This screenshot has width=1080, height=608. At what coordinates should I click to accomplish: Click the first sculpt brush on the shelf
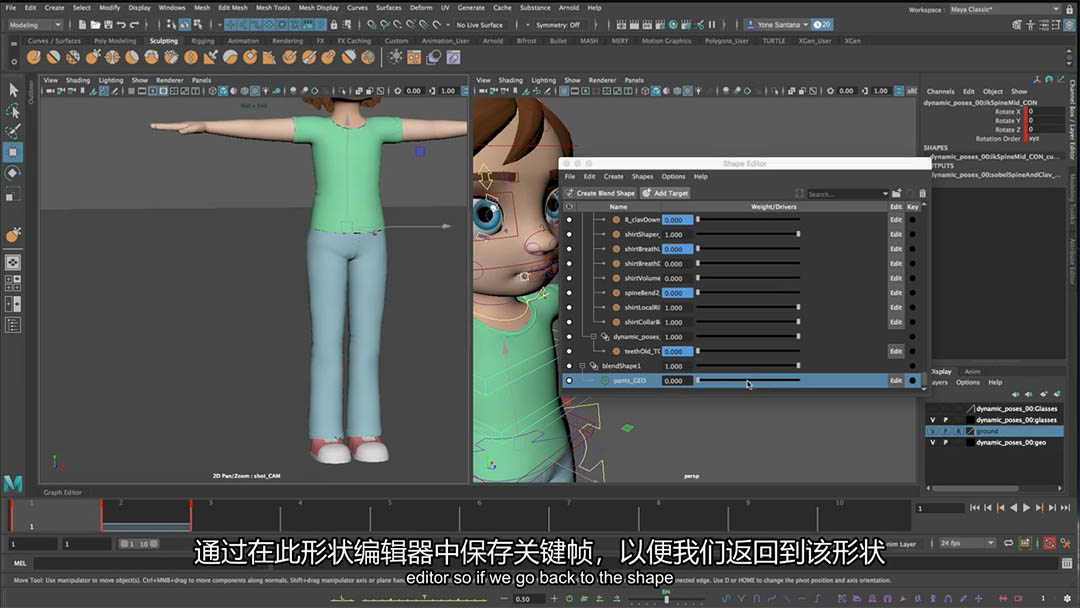(34, 57)
